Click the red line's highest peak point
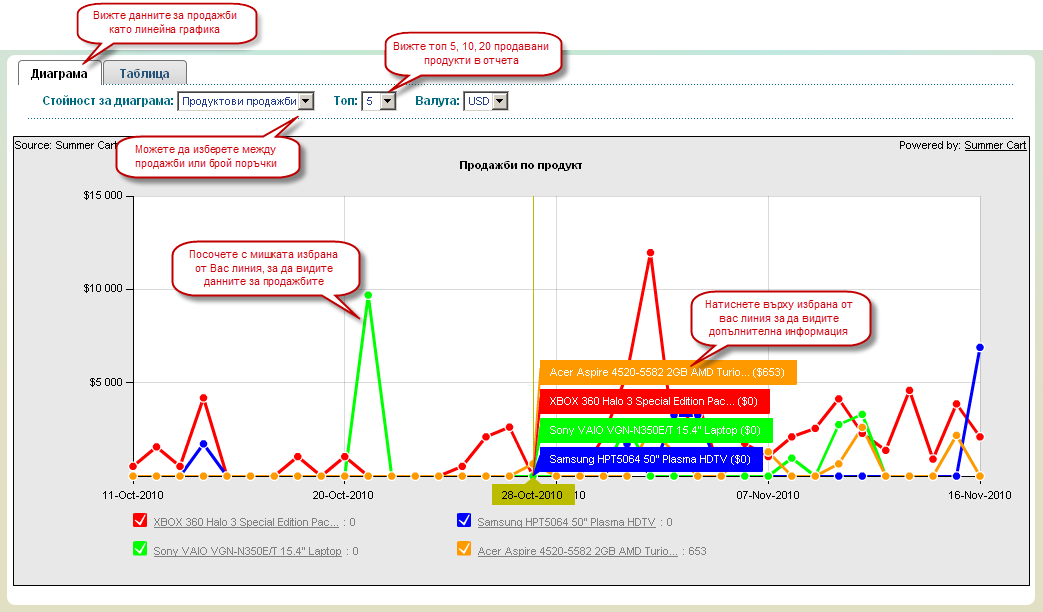The height and width of the screenshot is (612, 1043). [x=650, y=253]
